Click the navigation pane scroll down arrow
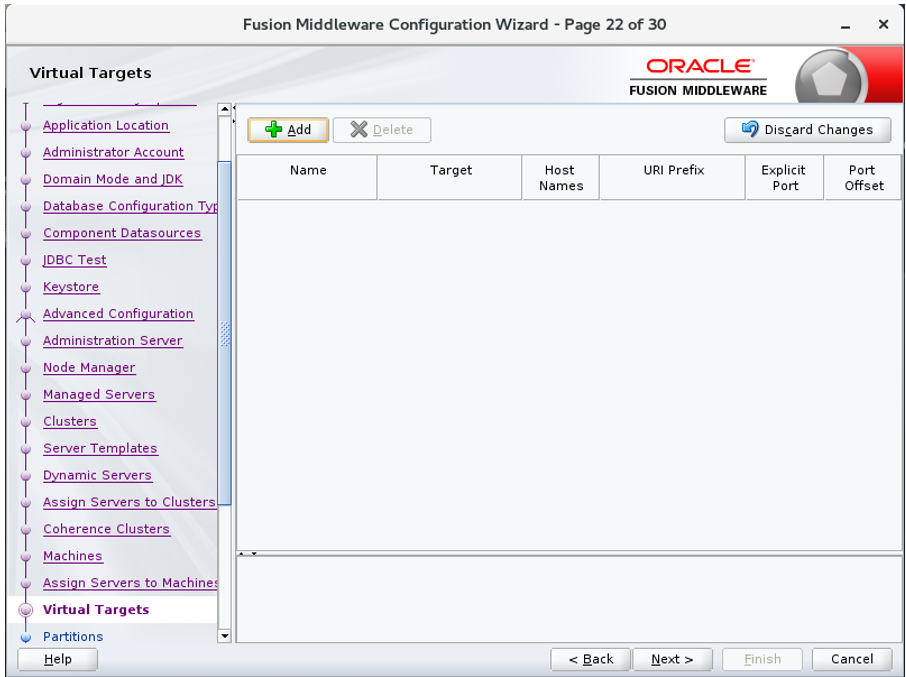906x677 pixels. pos(224,636)
